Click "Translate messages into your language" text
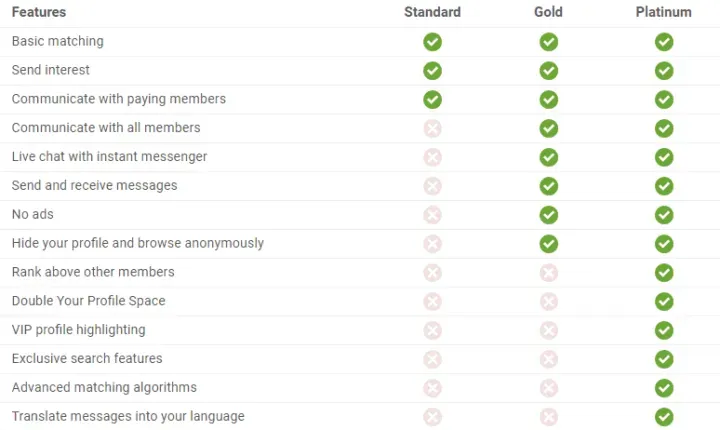Screen dimensions: 720x430 [x=128, y=416]
